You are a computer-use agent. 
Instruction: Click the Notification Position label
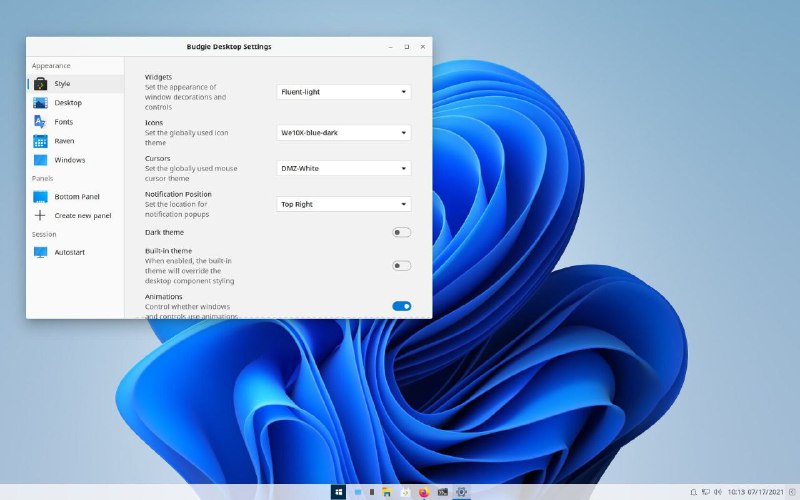(178, 194)
